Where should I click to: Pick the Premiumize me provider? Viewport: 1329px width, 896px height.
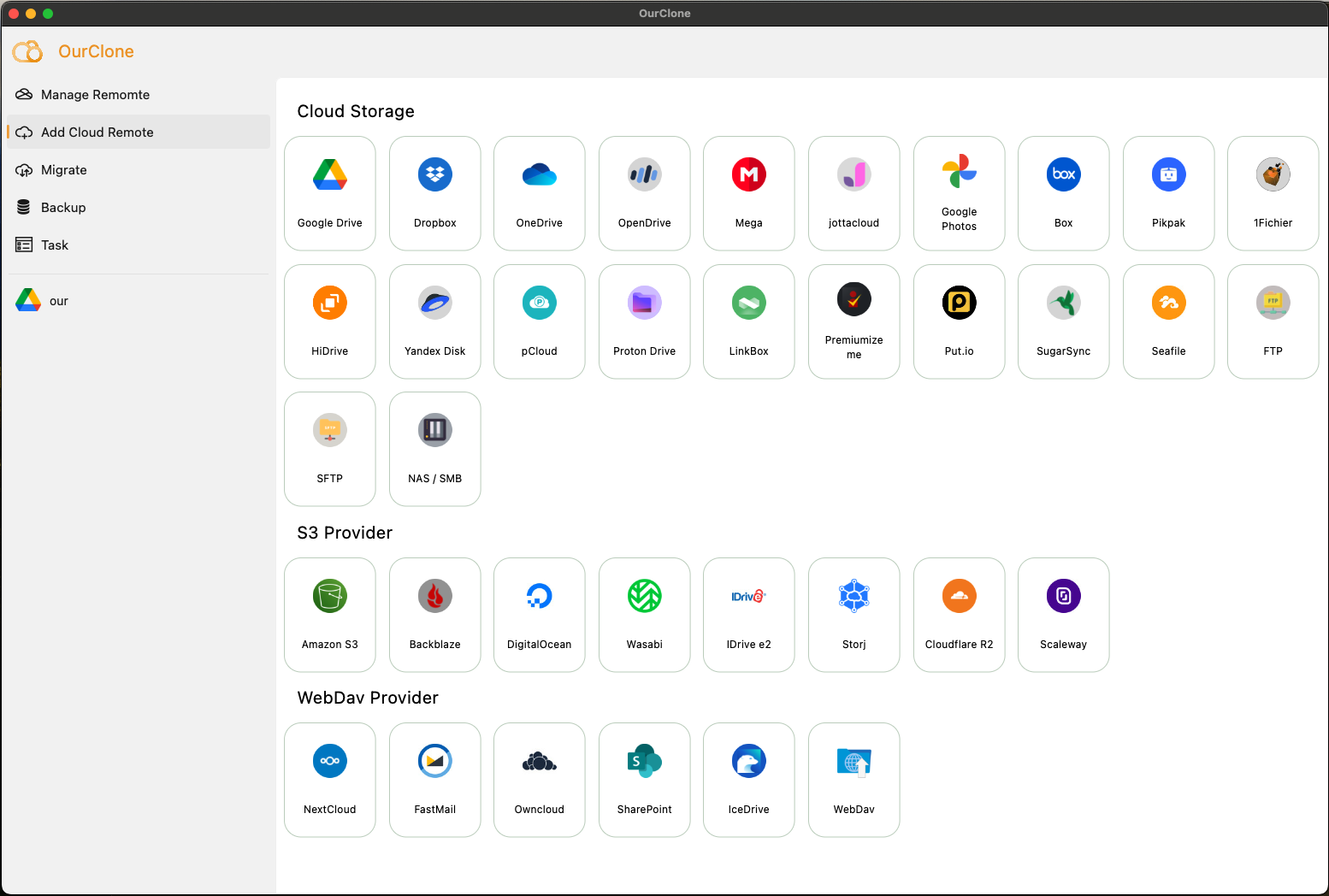tap(854, 321)
